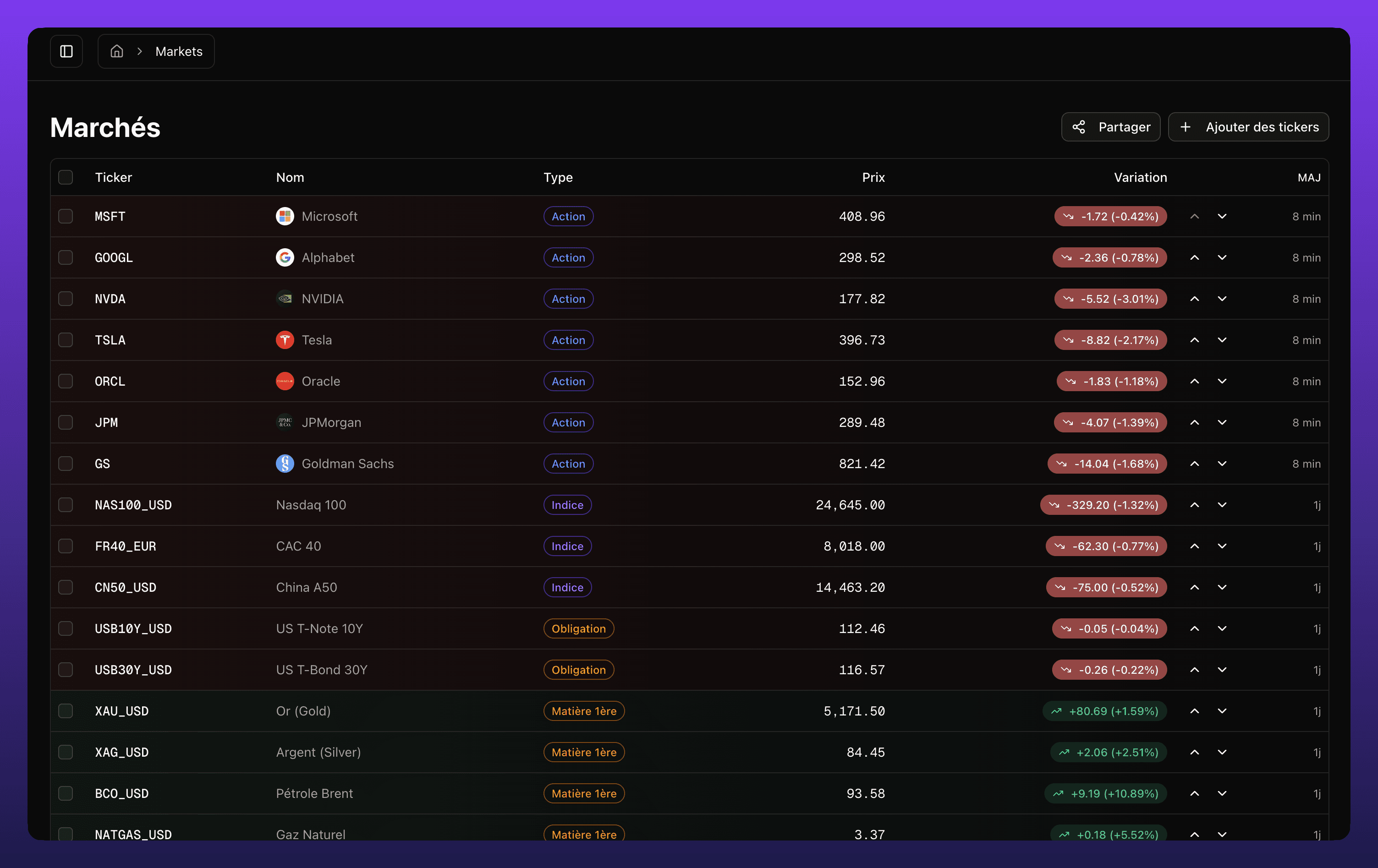Viewport: 1378px width, 868px height.
Task: Click the Oracle logo icon
Action: pyautogui.click(x=285, y=381)
